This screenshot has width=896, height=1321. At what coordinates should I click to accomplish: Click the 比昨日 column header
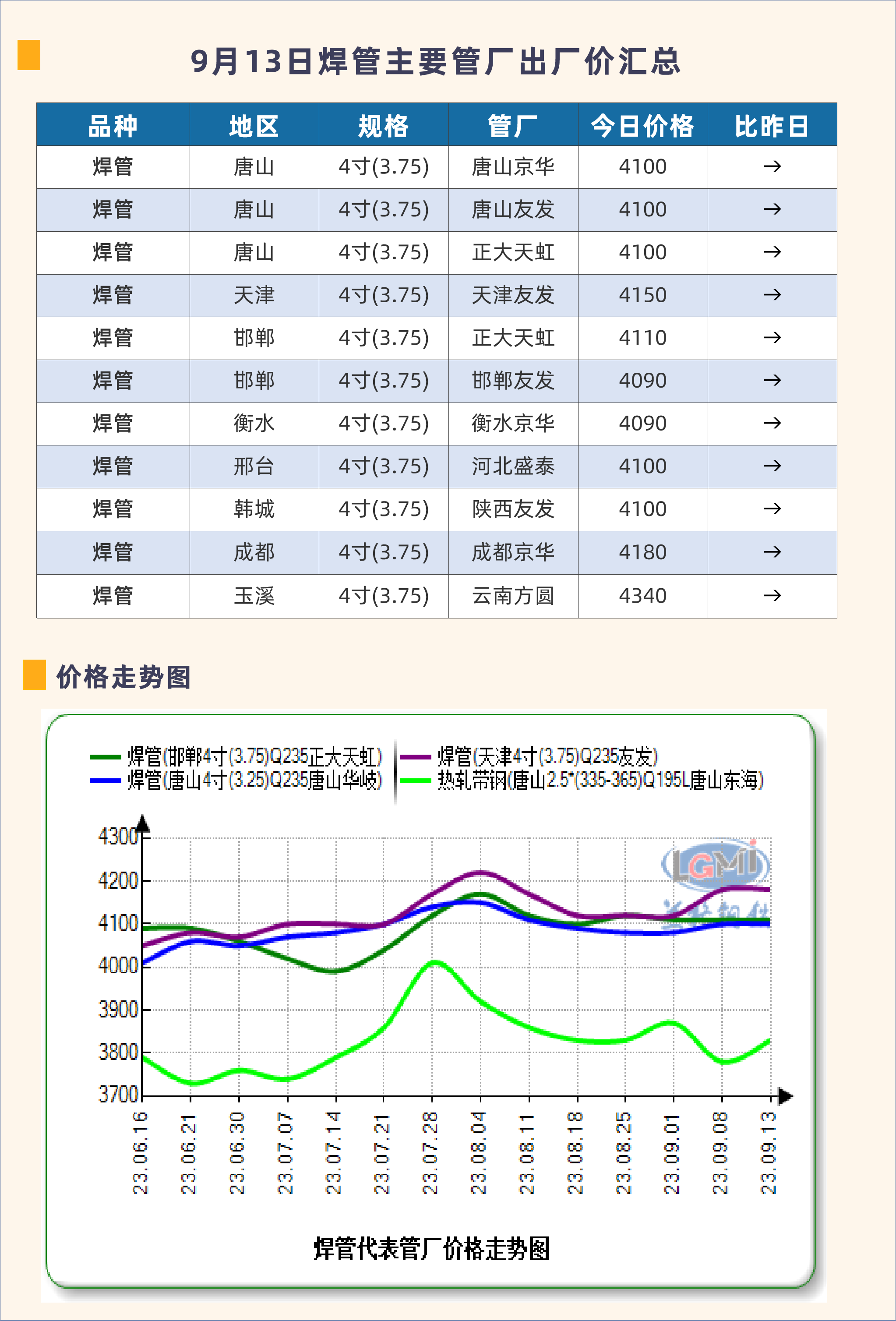click(x=772, y=126)
